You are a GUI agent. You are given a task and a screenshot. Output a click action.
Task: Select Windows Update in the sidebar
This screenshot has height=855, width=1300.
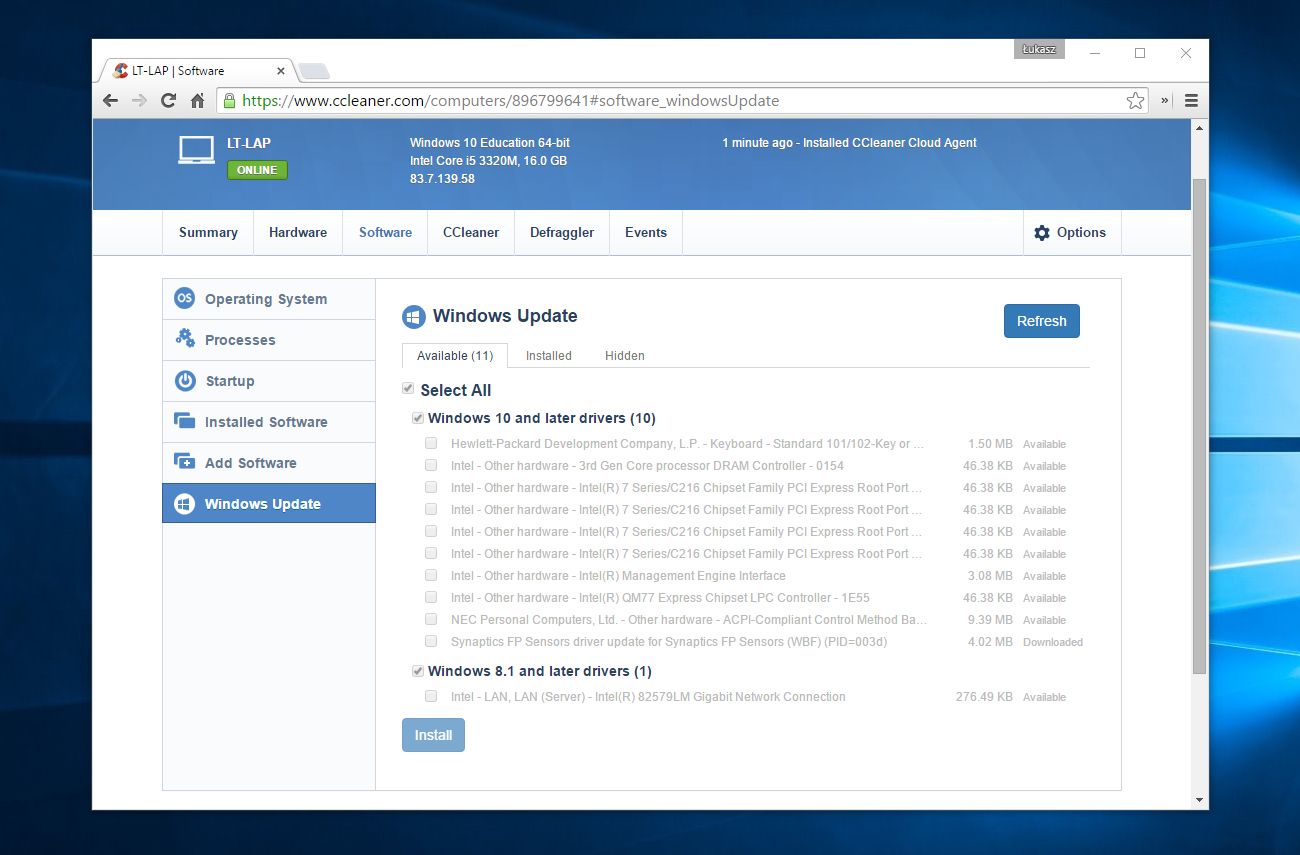click(269, 503)
